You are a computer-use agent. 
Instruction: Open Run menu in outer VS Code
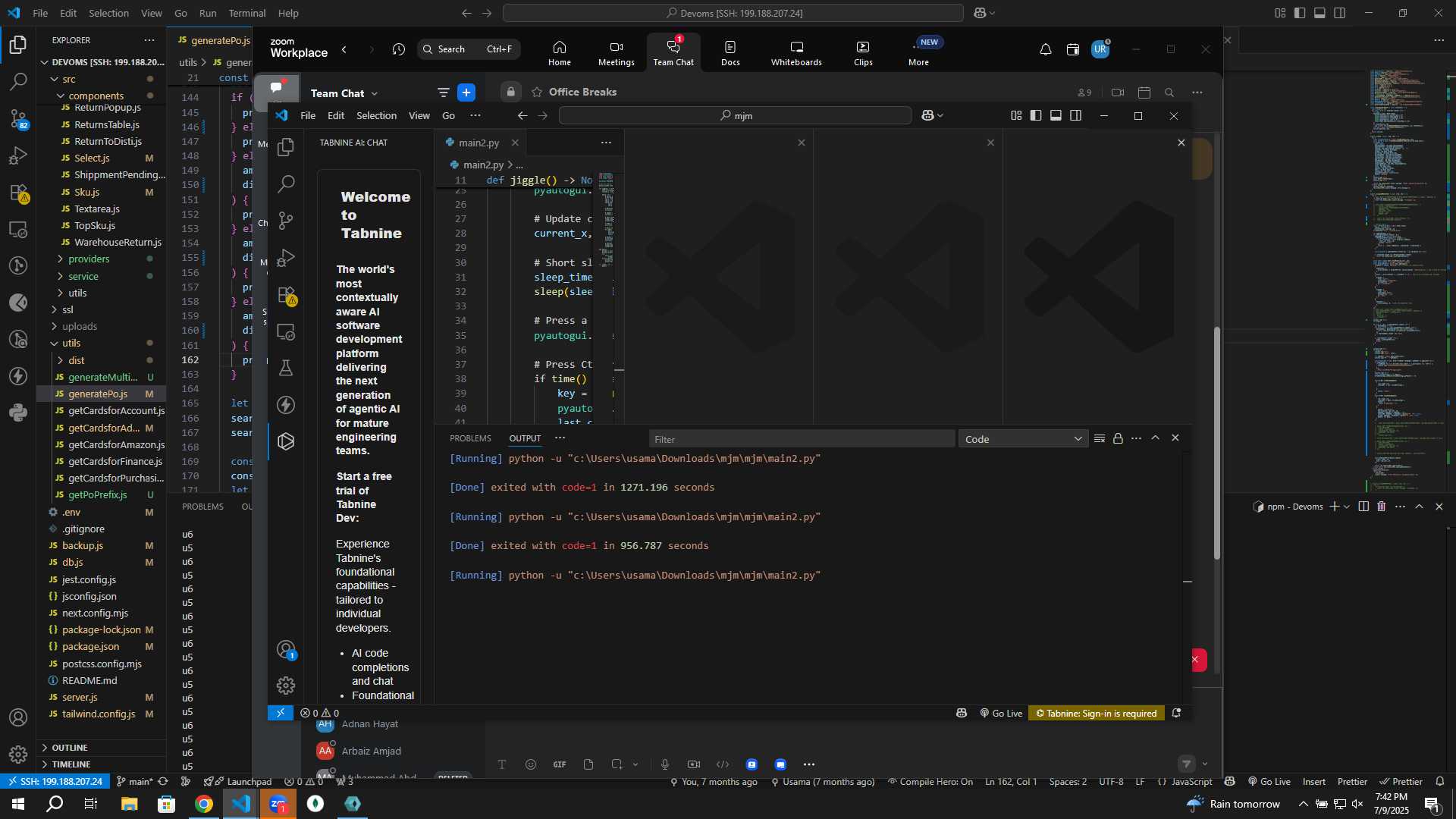pos(208,13)
